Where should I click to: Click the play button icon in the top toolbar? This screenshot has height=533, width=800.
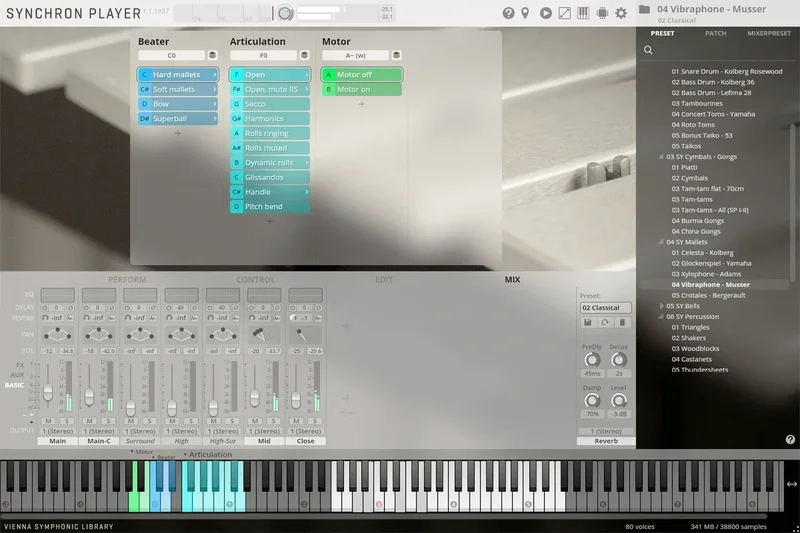tap(545, 13)
